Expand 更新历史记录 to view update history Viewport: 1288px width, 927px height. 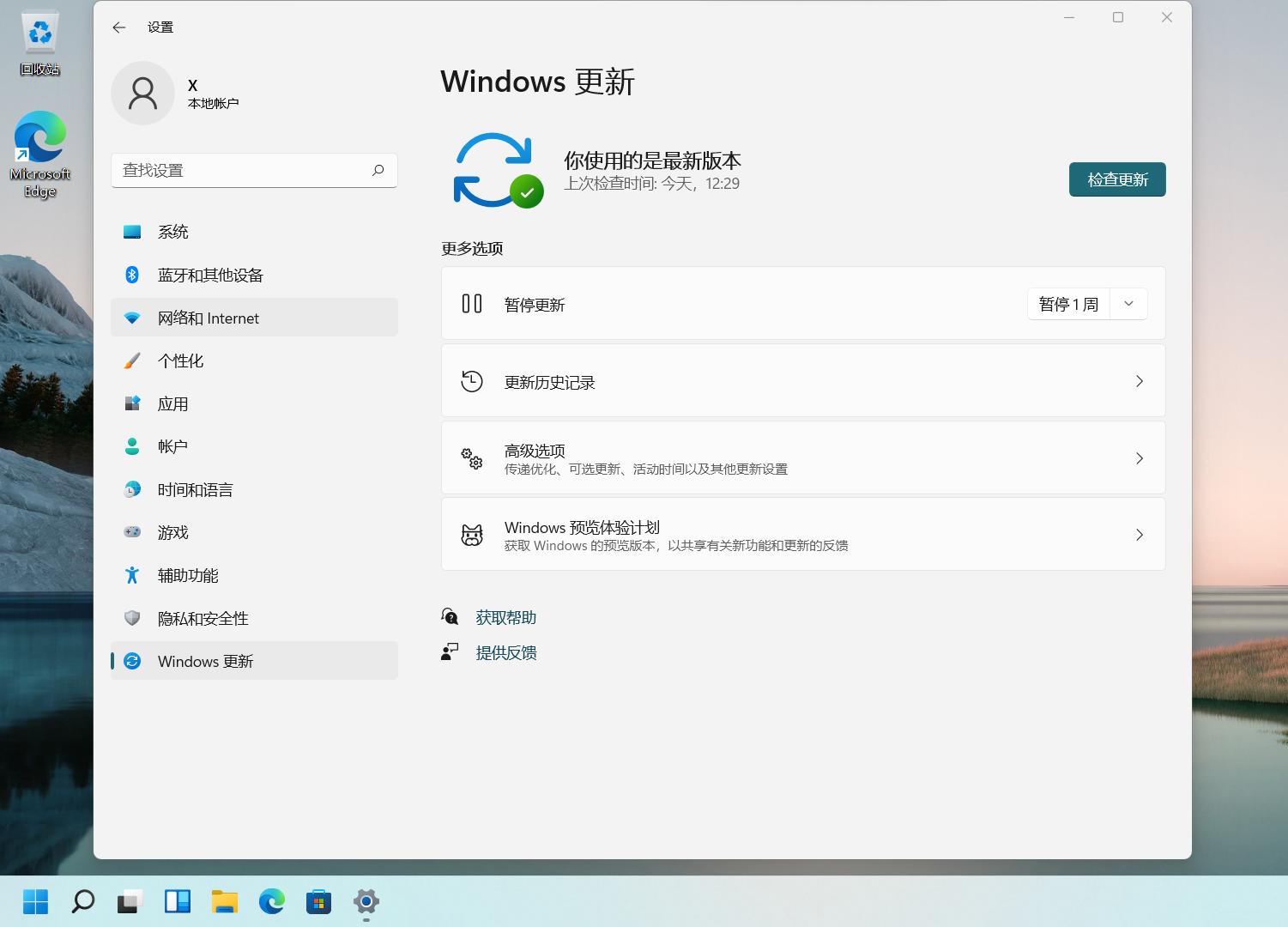(802, 380)
